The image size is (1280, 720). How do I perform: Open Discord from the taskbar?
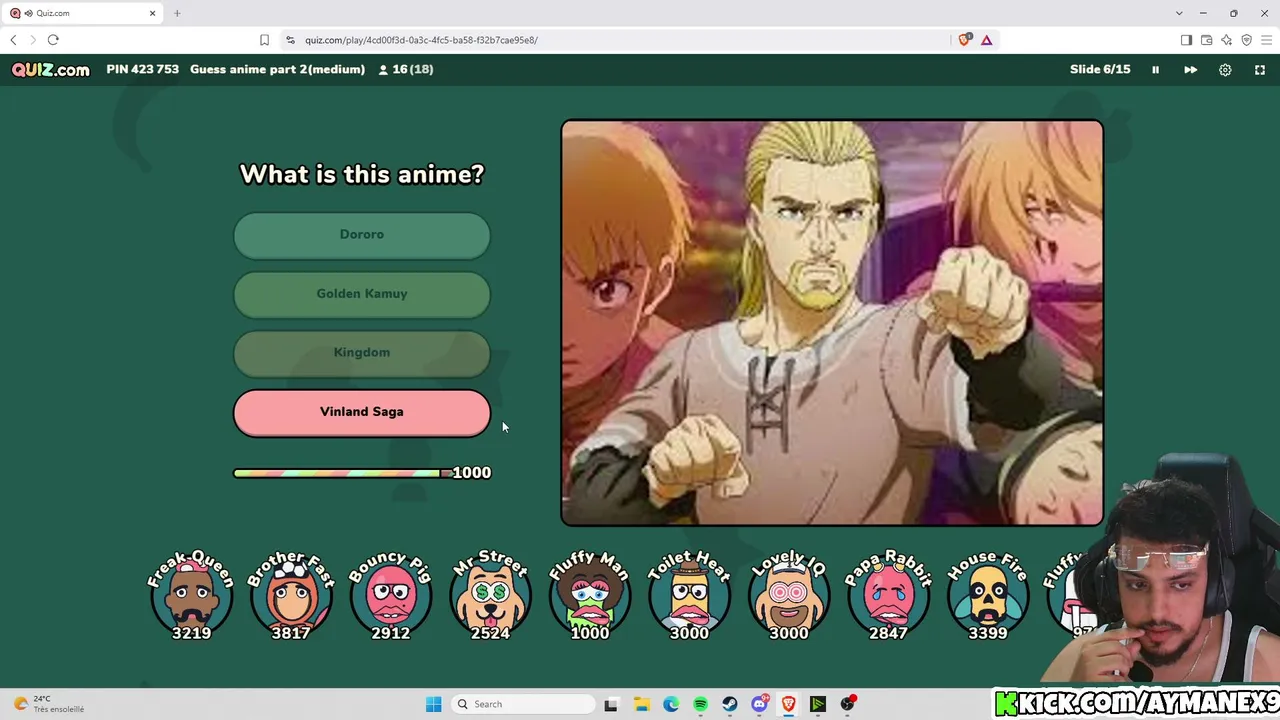click(x=759, y=704)
